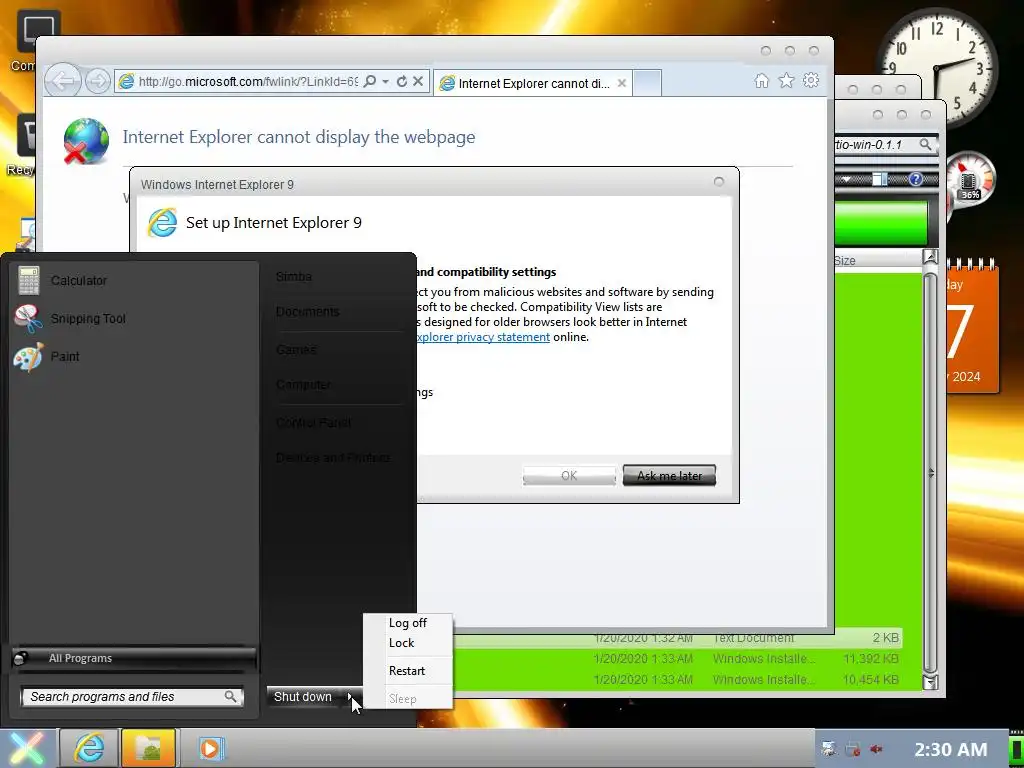Go back in Internet Explorer
Image resolution: width=1024 pixels, height=768 pixels.
(x=63, y=82)
